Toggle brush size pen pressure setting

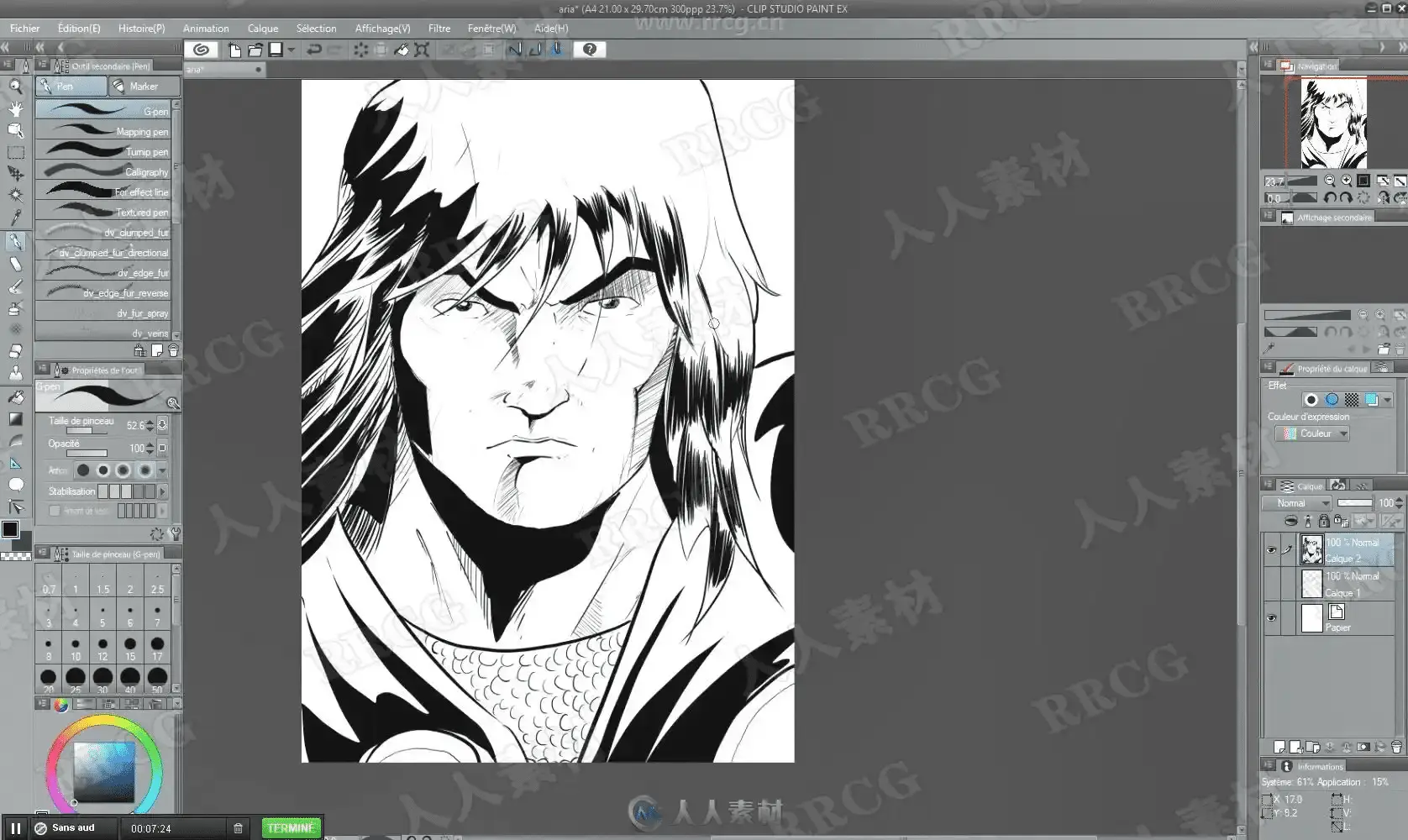click(162, 425)
